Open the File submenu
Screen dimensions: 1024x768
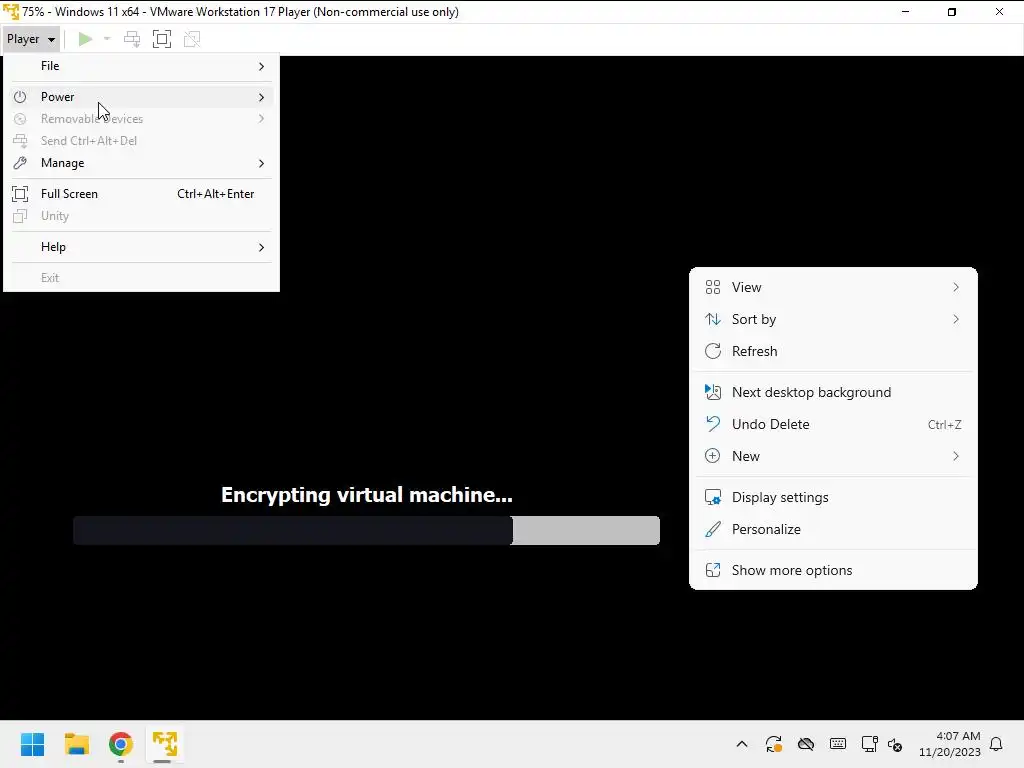141,66
